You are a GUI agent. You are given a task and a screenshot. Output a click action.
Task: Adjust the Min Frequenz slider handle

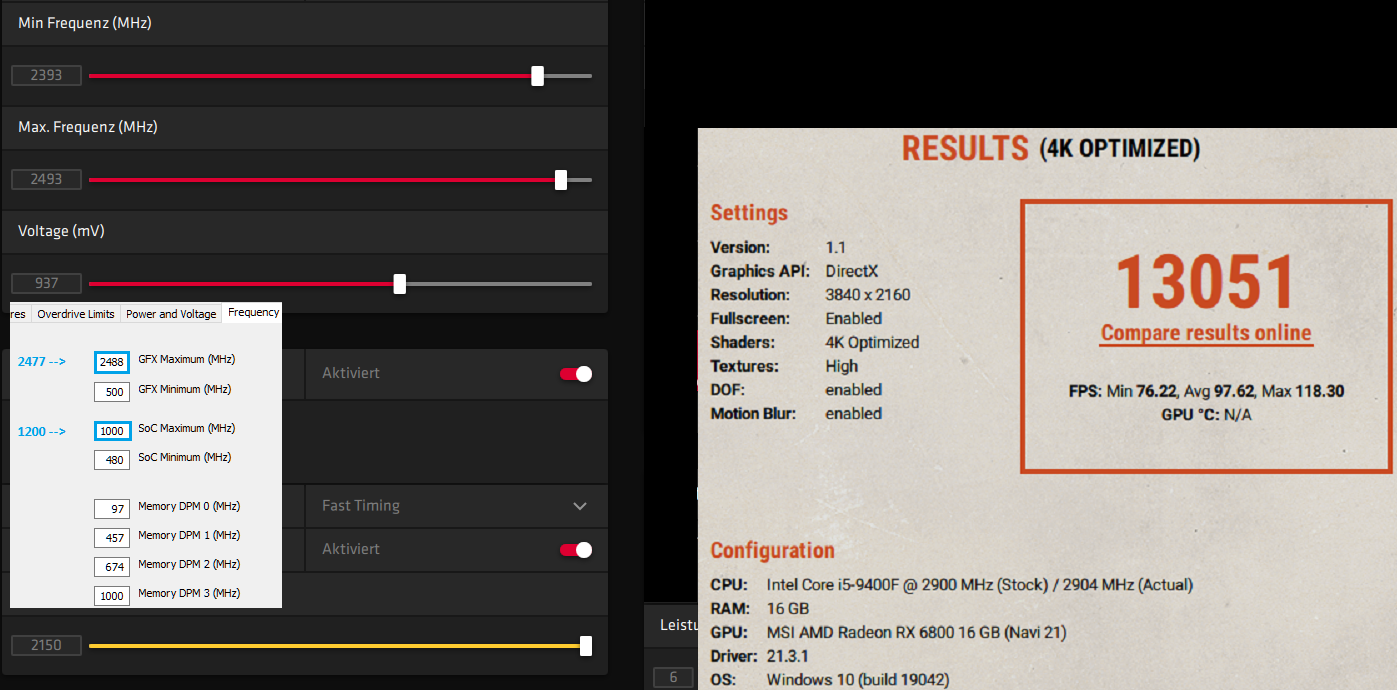coord(537,76)
